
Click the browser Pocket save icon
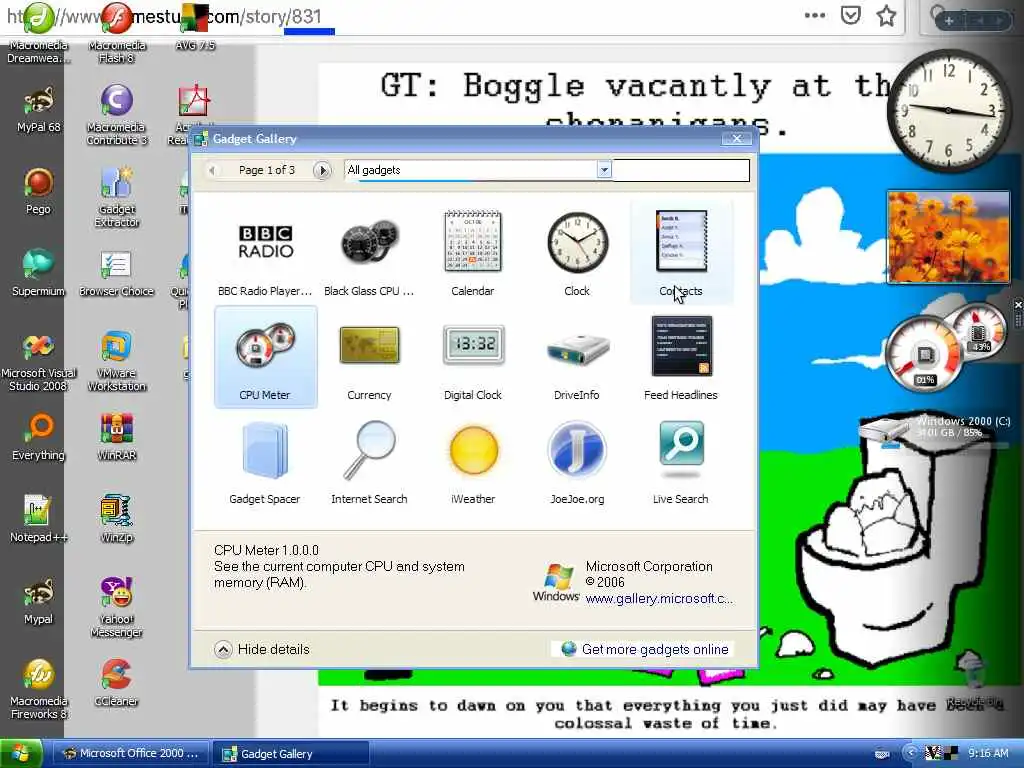coord(850,16)
